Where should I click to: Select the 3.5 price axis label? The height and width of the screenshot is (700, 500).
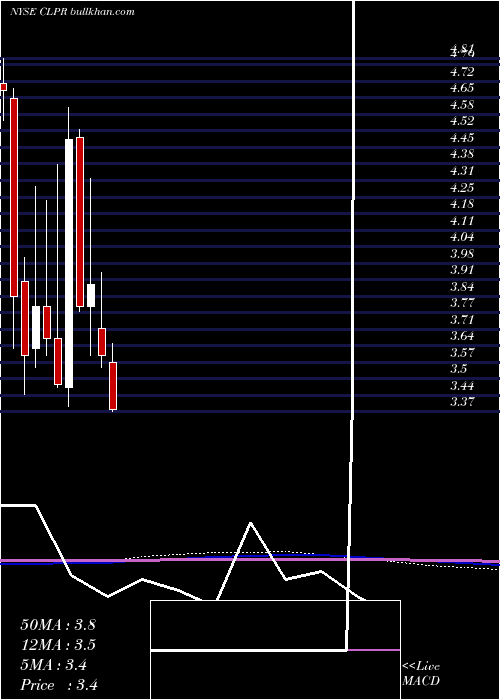[458, 369]
